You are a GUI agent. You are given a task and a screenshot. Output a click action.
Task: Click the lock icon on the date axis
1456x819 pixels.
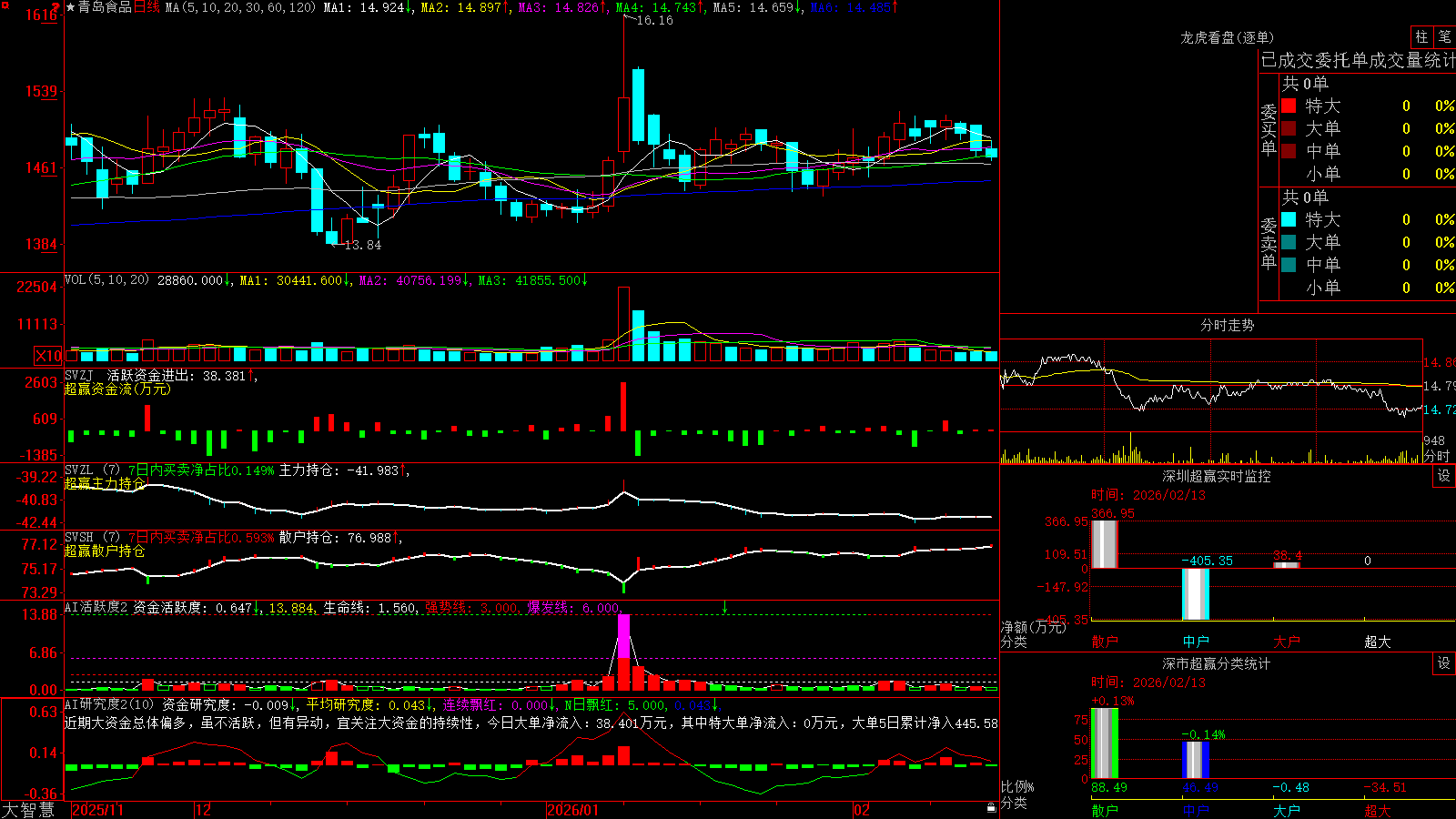992,808
